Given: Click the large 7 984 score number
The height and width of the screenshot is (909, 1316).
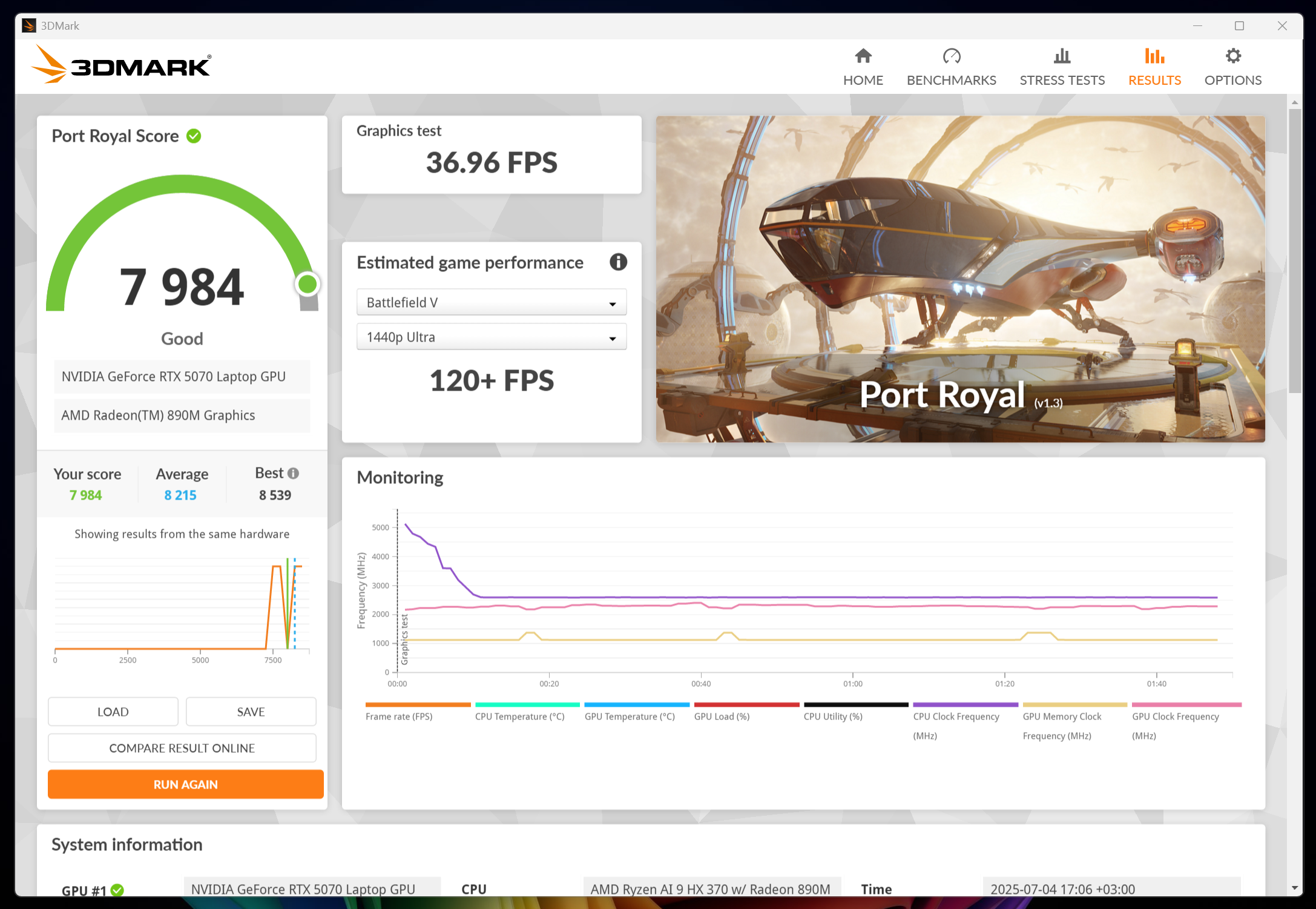Looking at the screenshot, I should click(x=182, y=287).
